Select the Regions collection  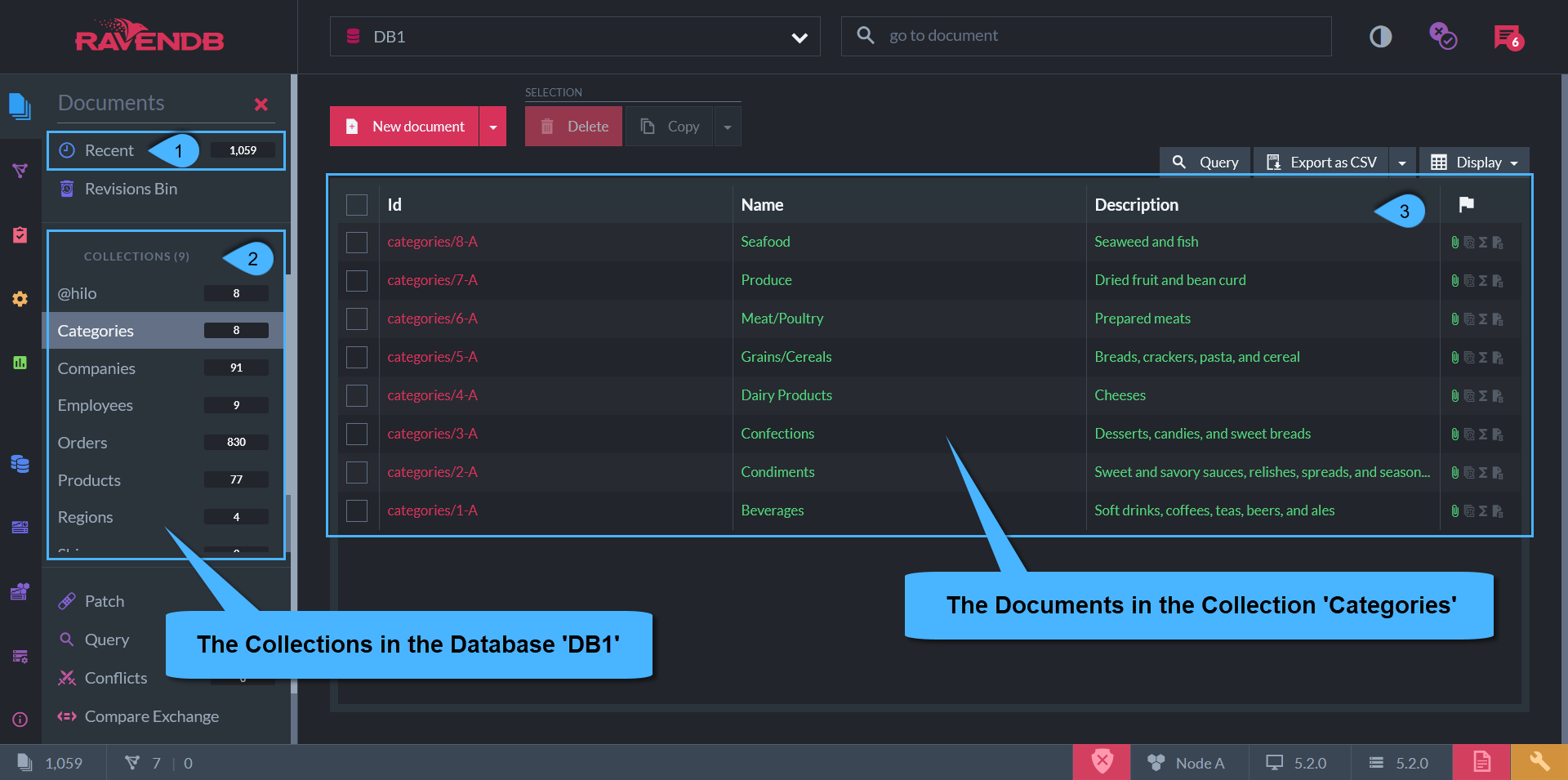(x=163, y=517)
